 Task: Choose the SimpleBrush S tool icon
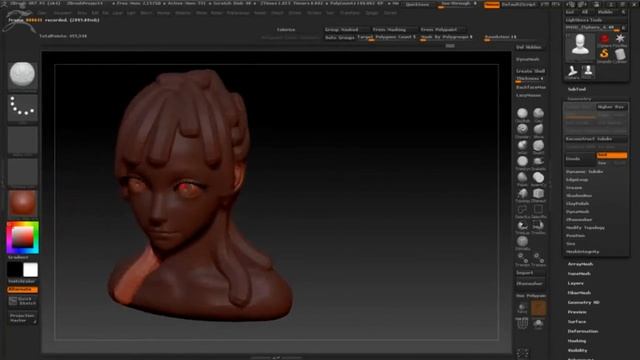point(604,54)
